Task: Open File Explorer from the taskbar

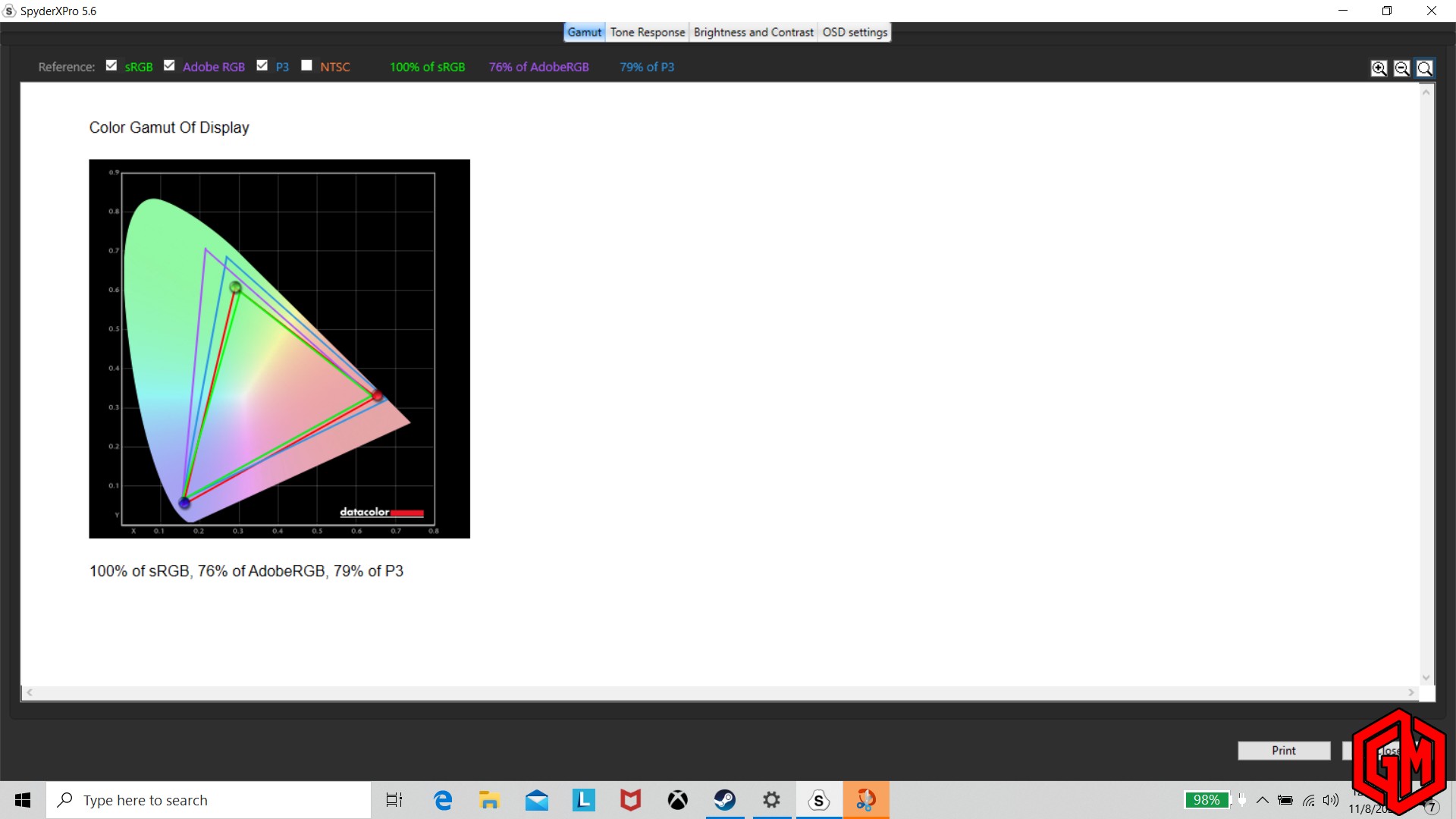Action: pyautogui.click(x=490, y=800)
